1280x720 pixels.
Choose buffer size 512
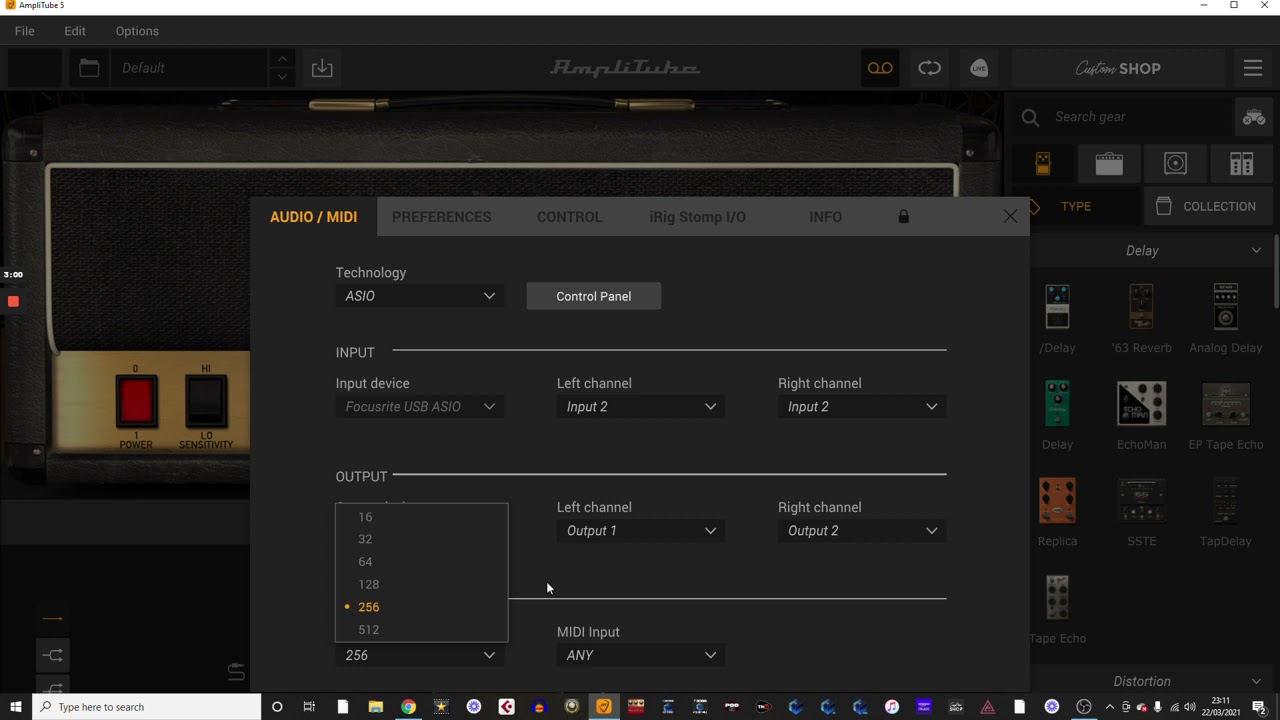(x=421, y=630)
